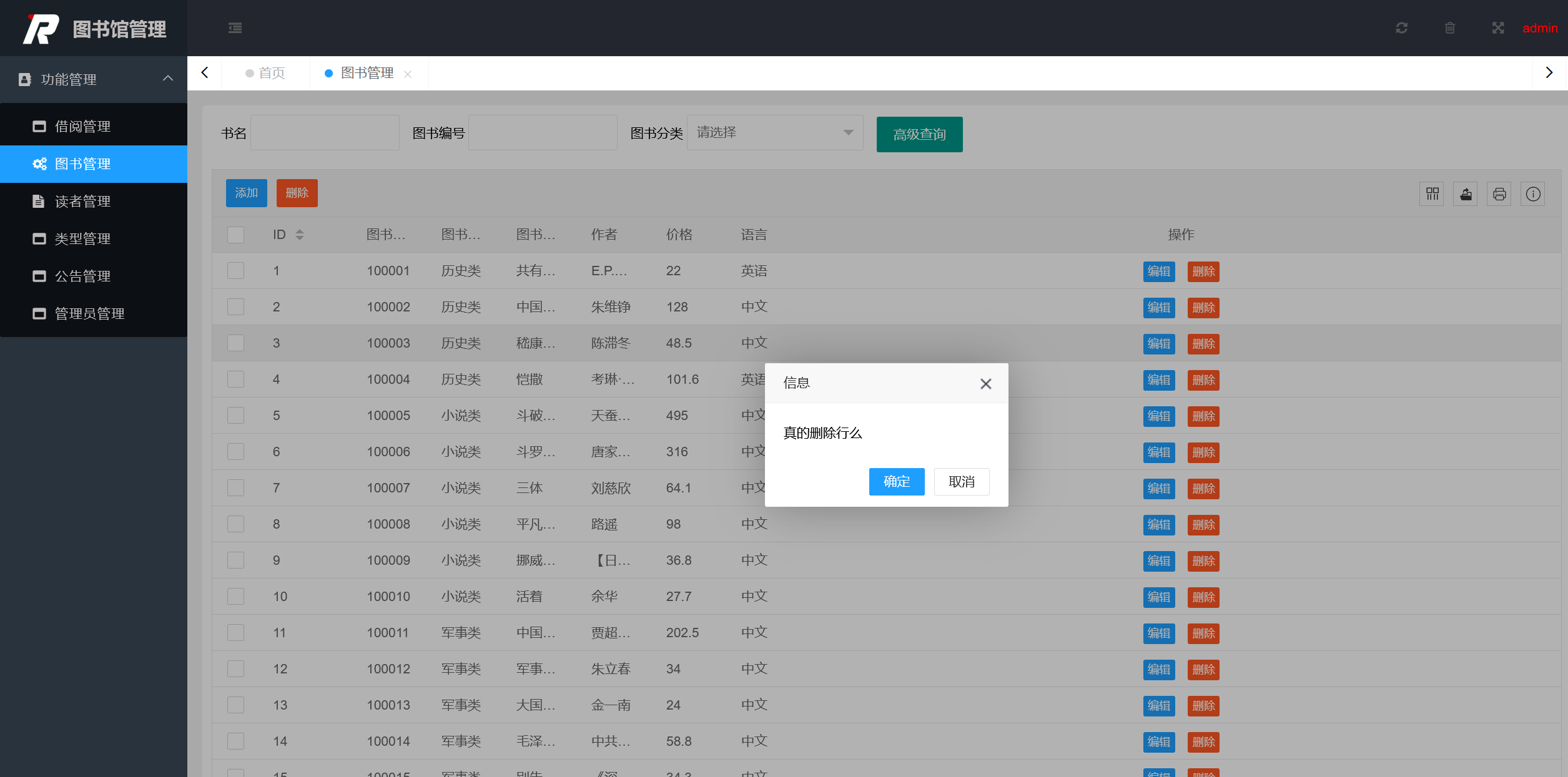The image size is (1568, 777).
Task: Click the table info icon
Action: [x=1532, y=194]
